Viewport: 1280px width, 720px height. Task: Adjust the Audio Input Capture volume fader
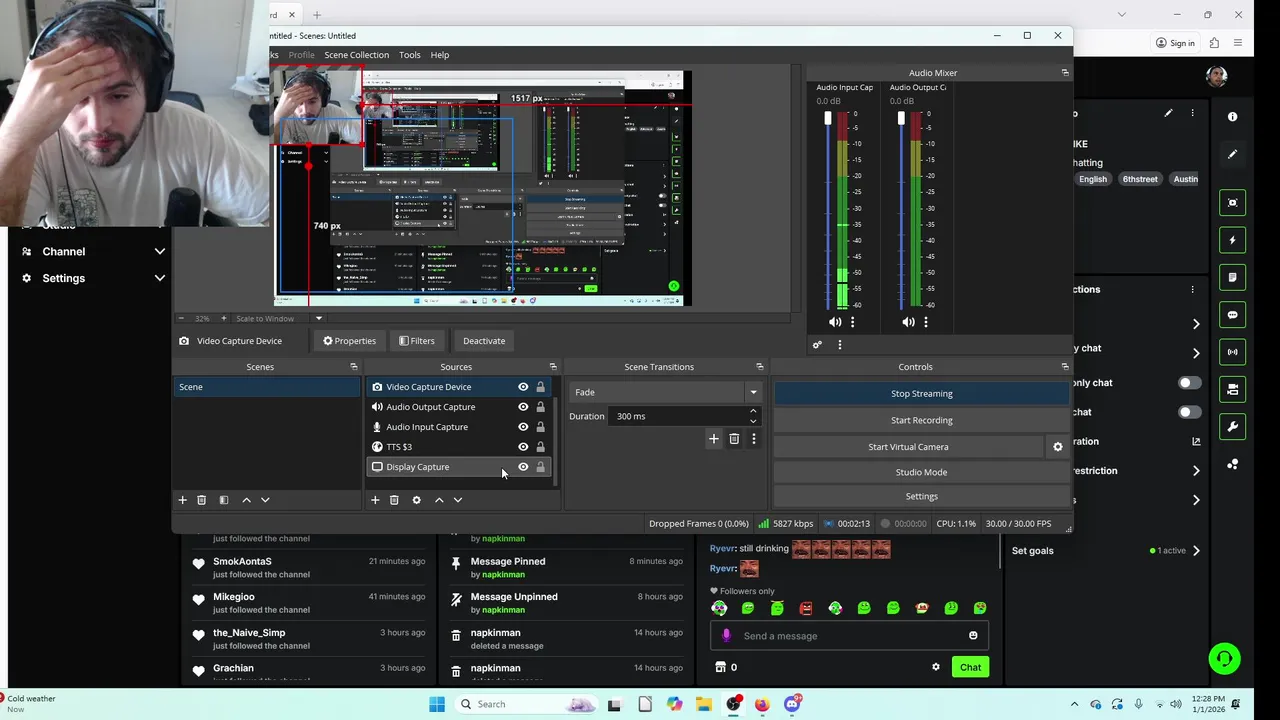tap(828, 120)
